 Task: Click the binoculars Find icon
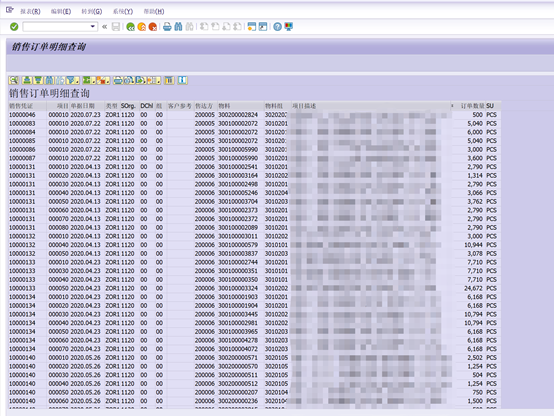coord(178,27)
